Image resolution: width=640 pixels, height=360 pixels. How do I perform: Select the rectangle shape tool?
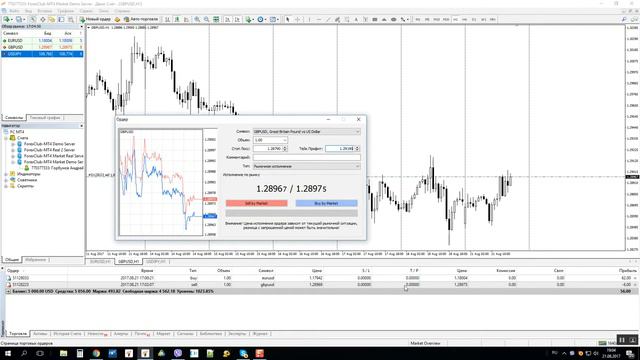tap(375, 19)
